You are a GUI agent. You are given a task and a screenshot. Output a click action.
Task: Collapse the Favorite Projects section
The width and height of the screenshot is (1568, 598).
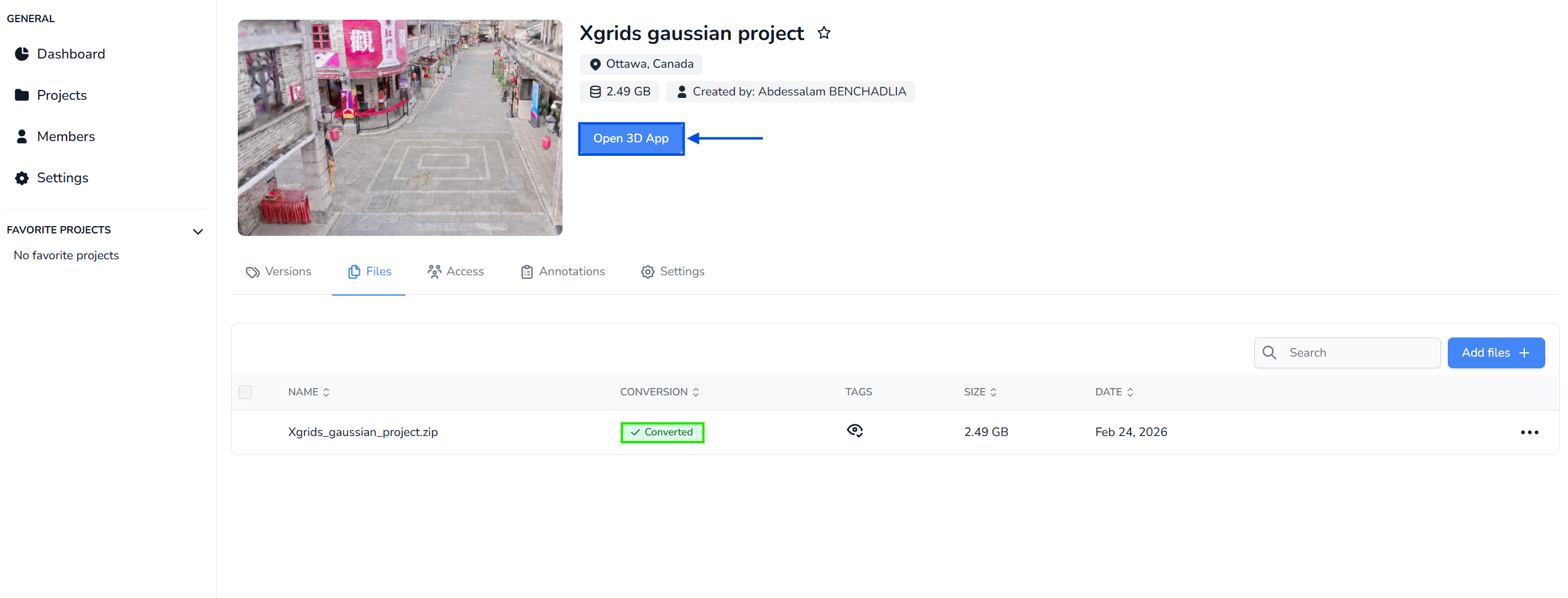pyautogui.click(x=198, y=232)
